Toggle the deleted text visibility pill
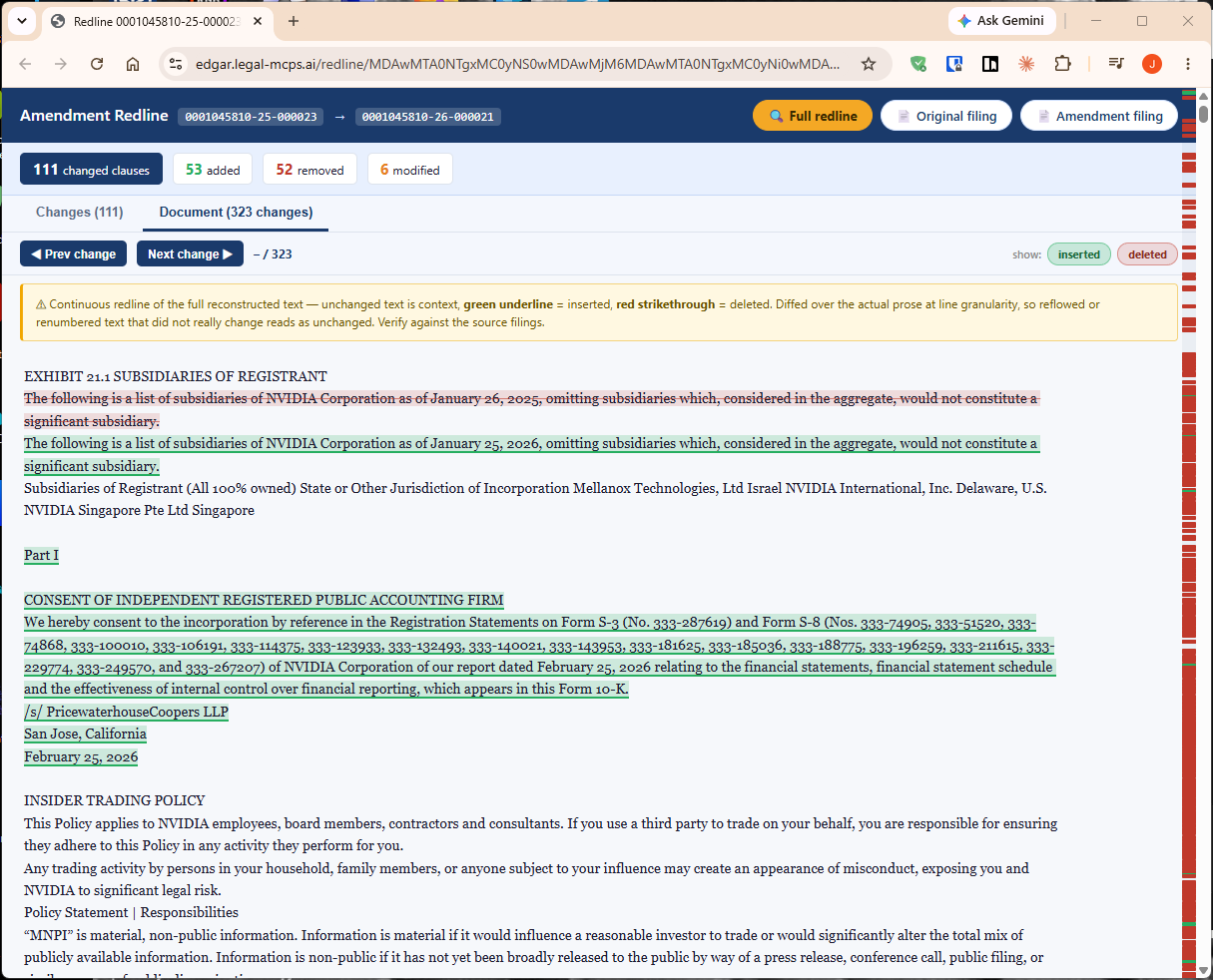1213x980 pixels. point(1147,254)
